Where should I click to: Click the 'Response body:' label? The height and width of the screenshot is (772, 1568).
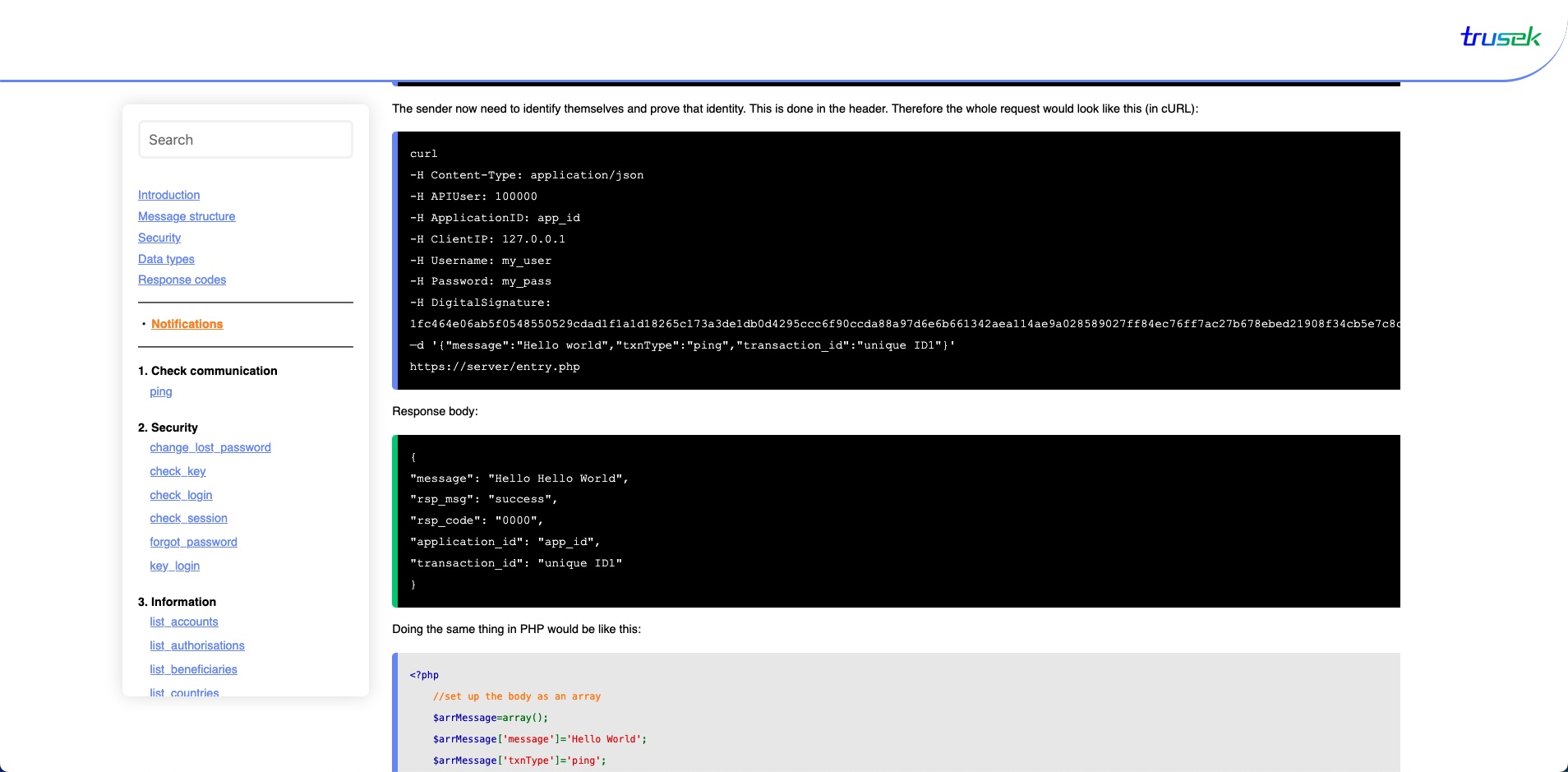tap(435, 411)
